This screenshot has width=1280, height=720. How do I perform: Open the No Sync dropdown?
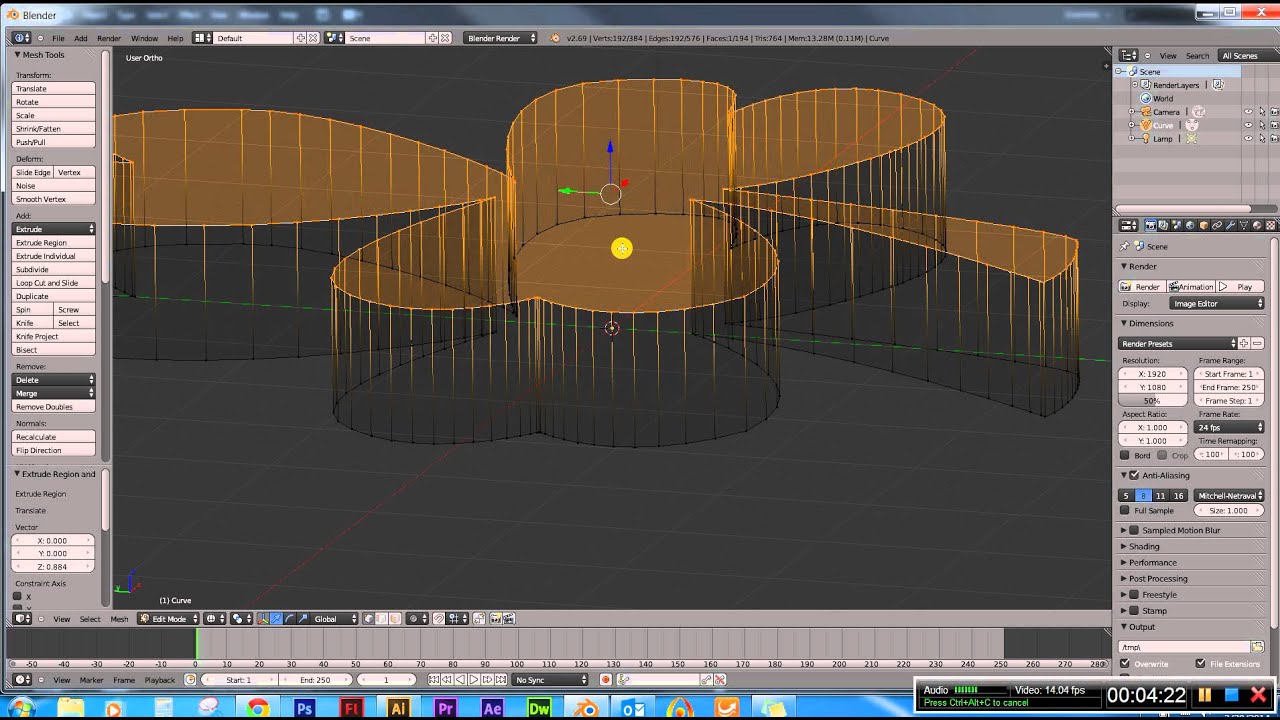(550, 680)
